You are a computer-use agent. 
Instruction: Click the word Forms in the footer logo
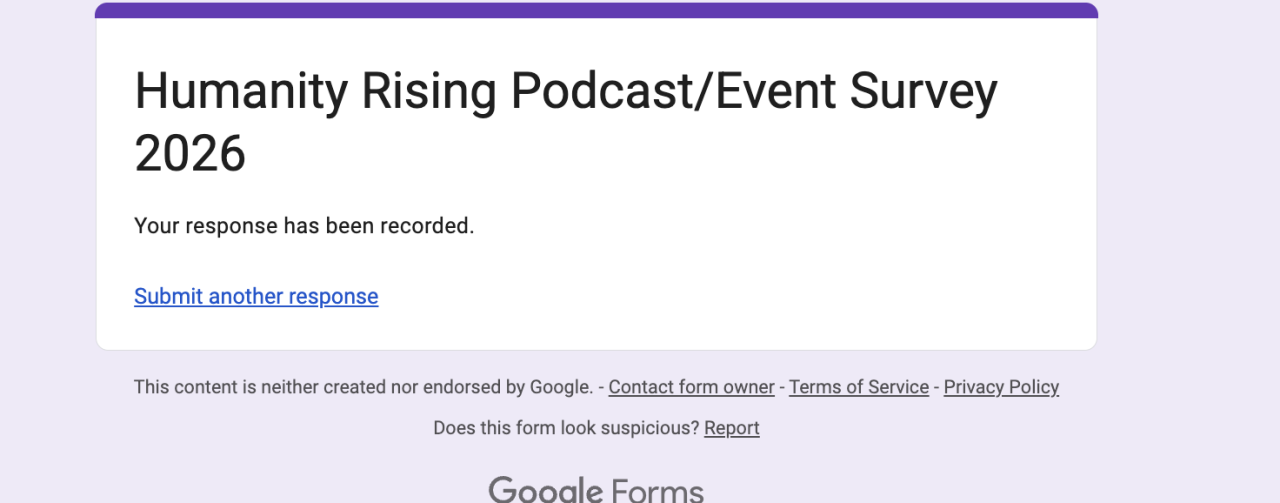[657, 491]
